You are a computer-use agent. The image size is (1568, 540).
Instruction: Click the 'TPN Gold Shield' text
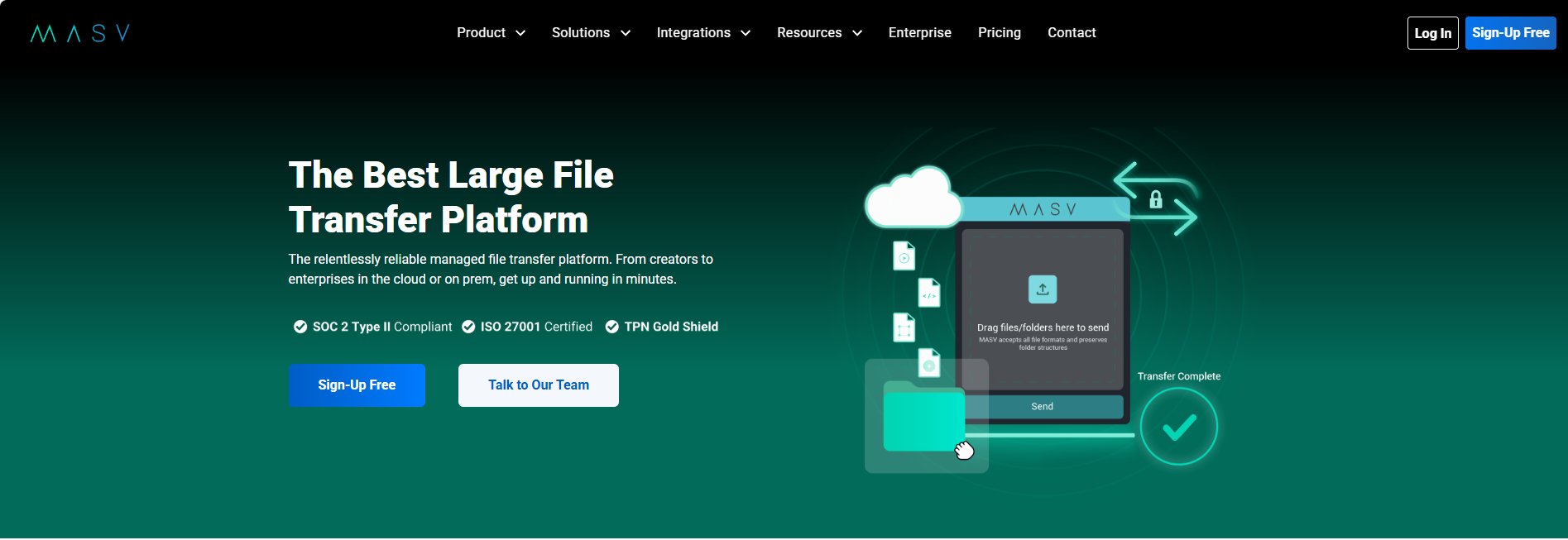(671, 327)
